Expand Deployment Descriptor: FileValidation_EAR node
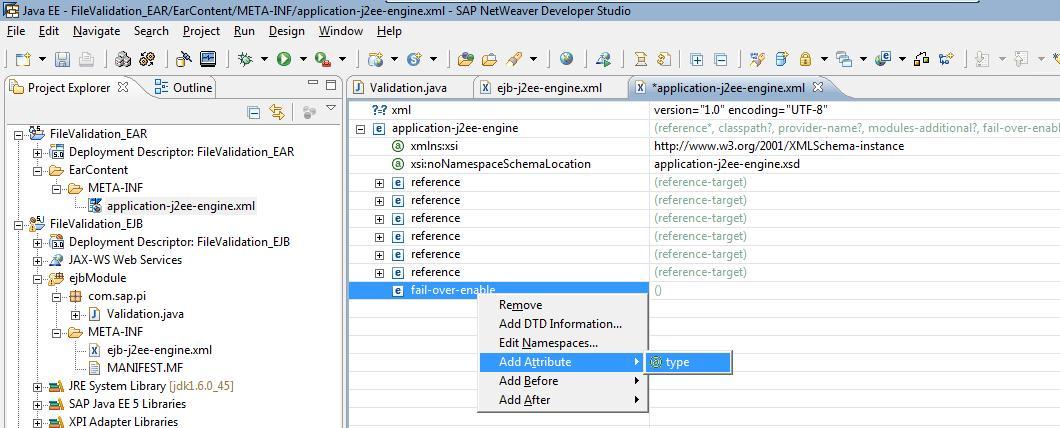This screenshot has width=1060, height=428. (x=38, y=152)
